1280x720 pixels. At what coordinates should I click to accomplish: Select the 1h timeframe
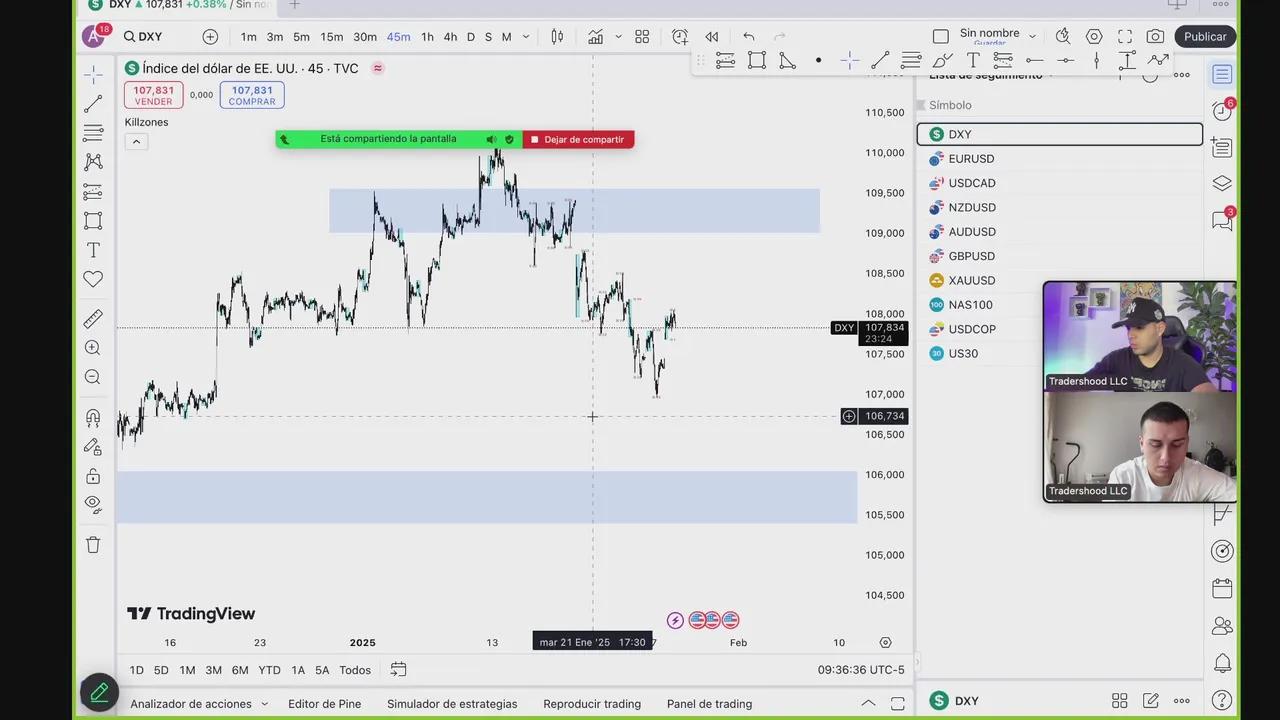pos(427,37)
